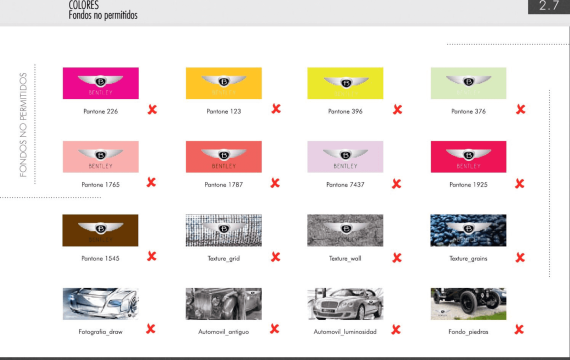Image resolution: width=570 pixels, height=360 pixels.
Task: Click the 'Fotografia_draw' caption
Action: click(x=101, y=332)
